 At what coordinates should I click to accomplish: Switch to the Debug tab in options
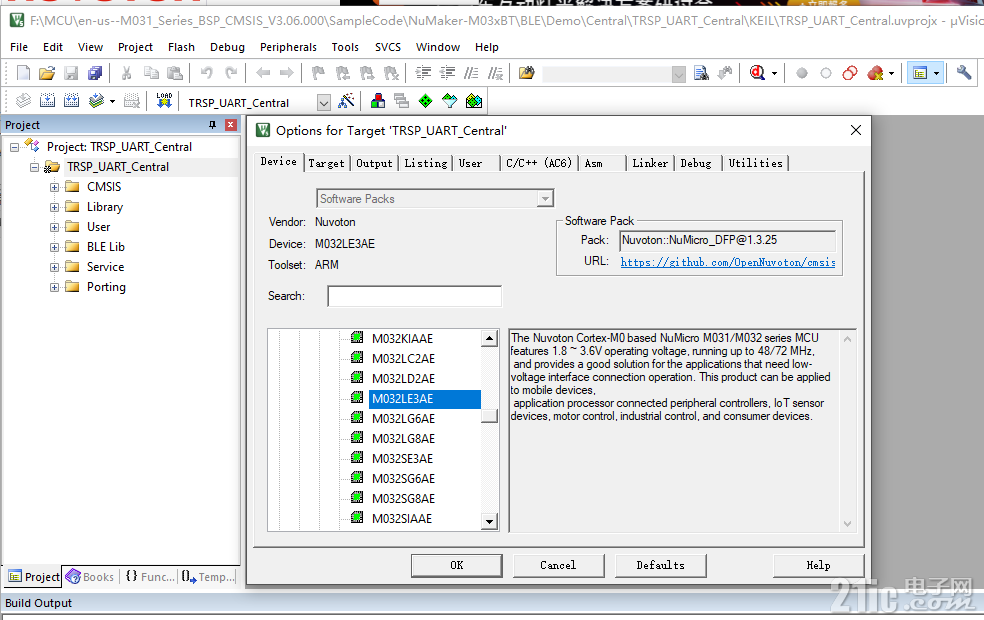pos(696,163)
